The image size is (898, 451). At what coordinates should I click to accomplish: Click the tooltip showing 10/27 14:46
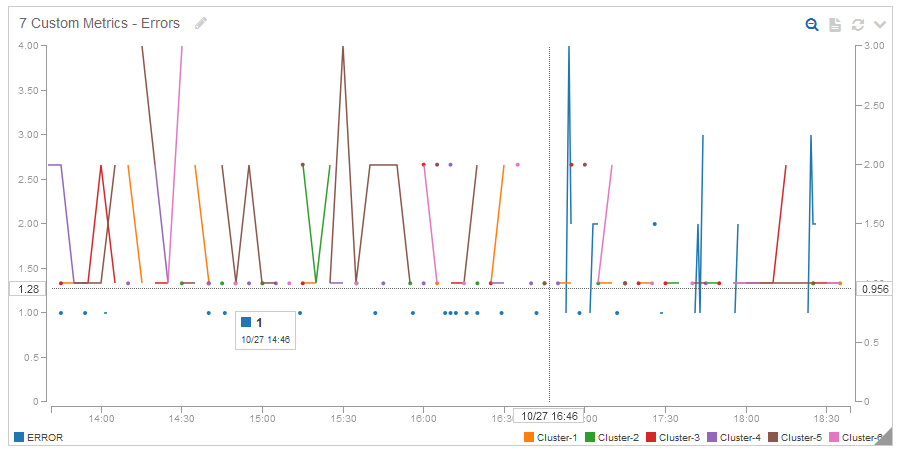(x=266, y=331)
